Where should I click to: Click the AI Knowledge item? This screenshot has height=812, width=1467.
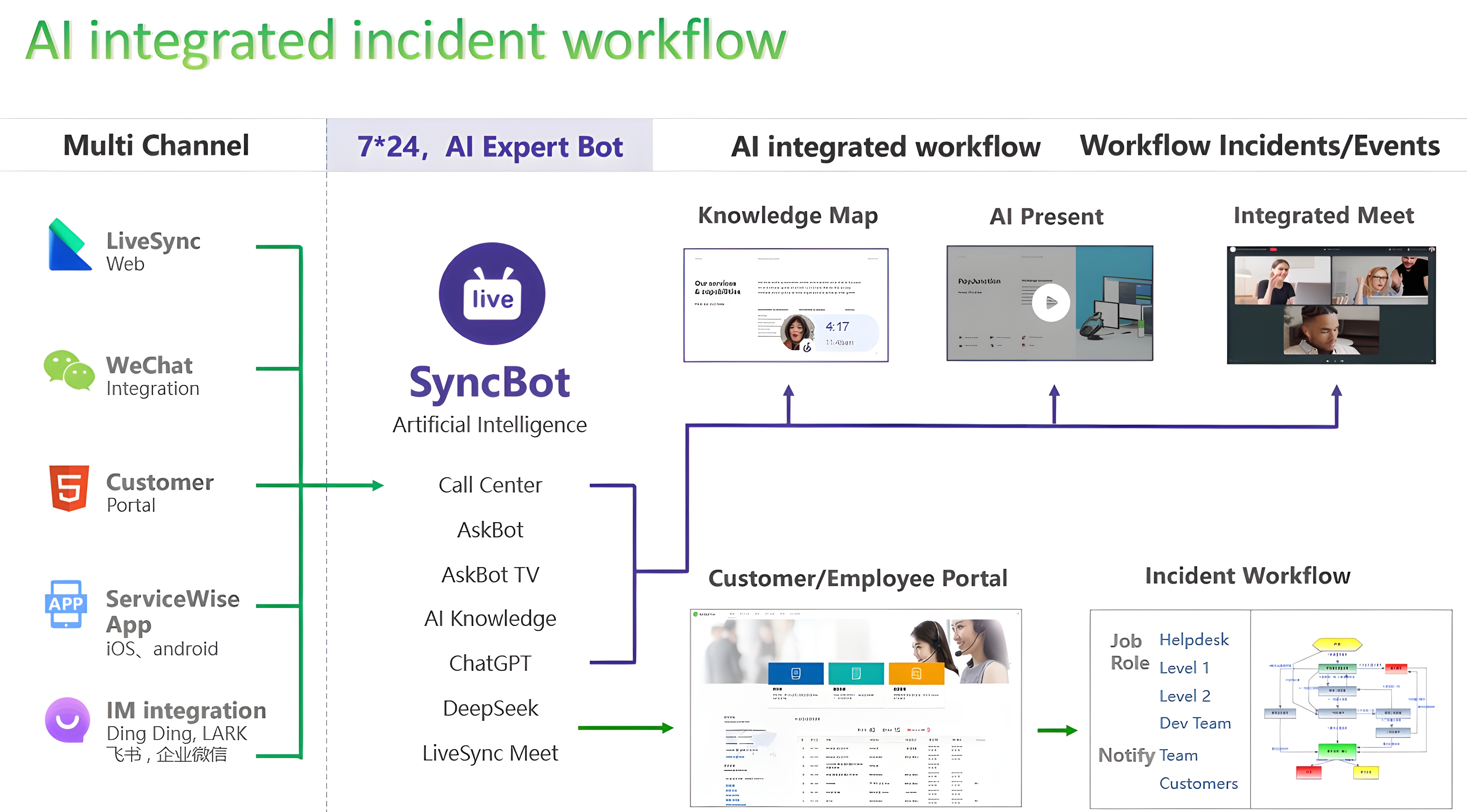490,619
